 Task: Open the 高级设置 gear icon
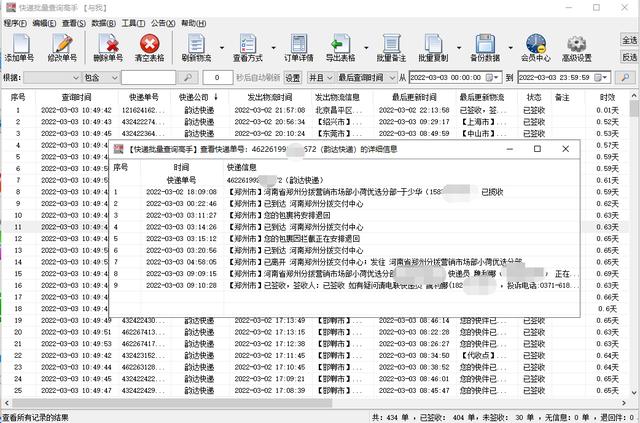[x=577, y=44]
